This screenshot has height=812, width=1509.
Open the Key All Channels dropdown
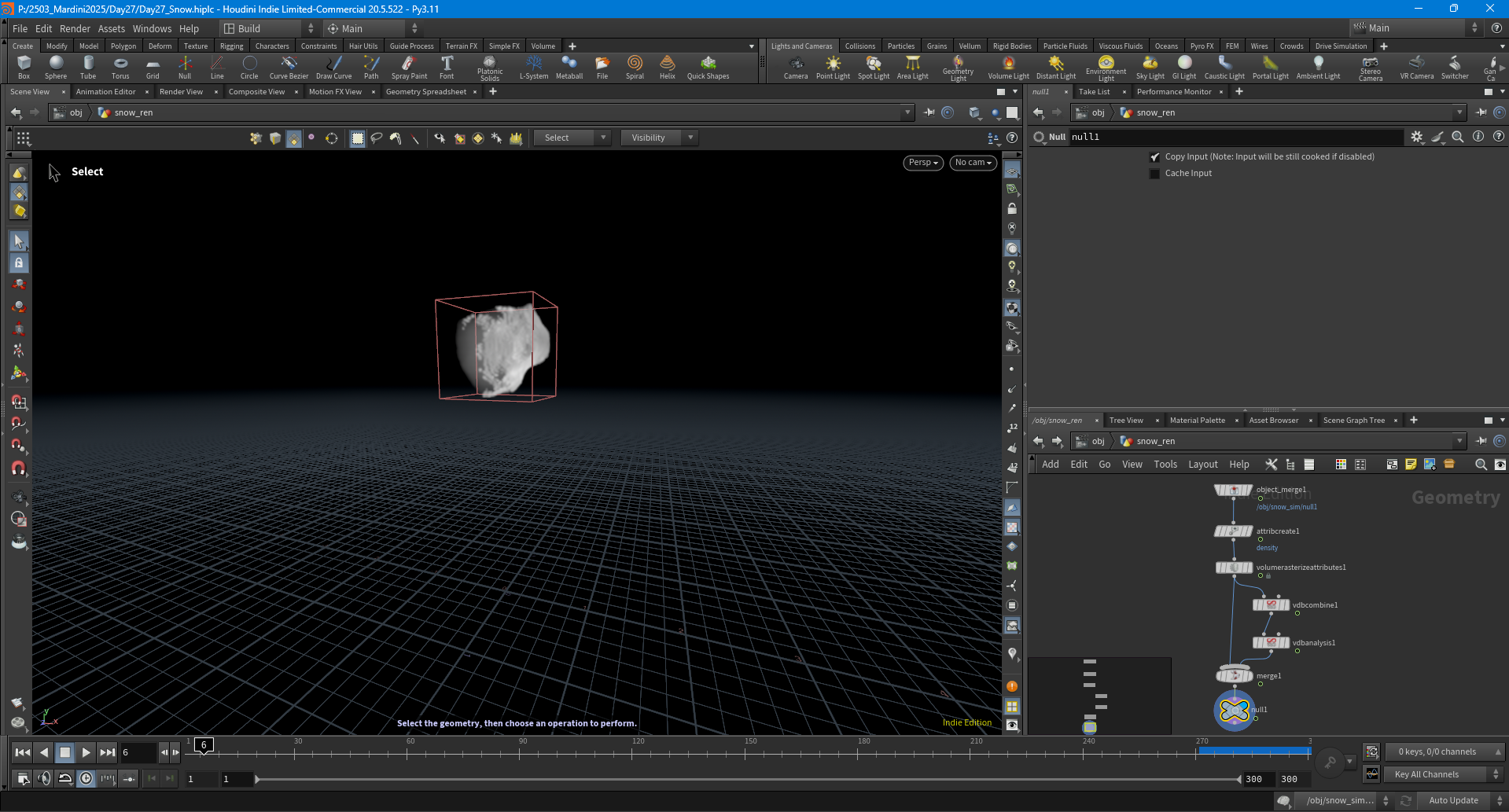1445,774
